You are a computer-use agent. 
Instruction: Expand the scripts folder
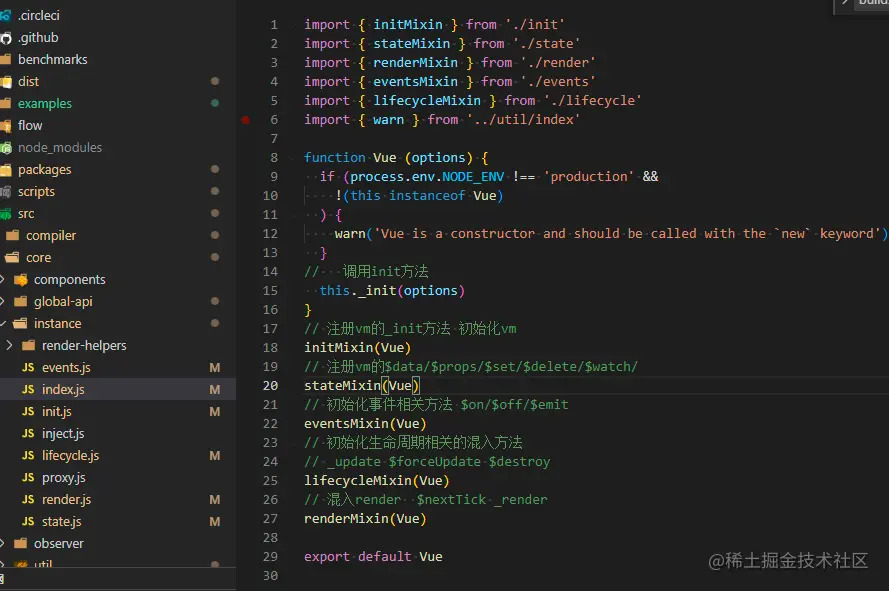tap(36, 192)
